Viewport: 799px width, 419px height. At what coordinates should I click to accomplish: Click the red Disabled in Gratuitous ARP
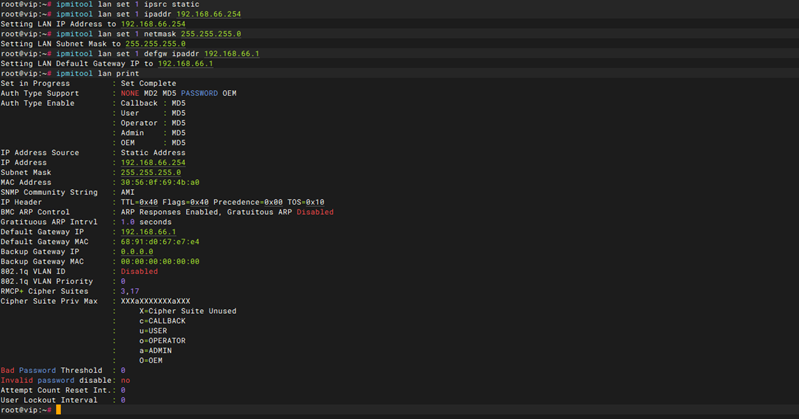coord(315,212)
